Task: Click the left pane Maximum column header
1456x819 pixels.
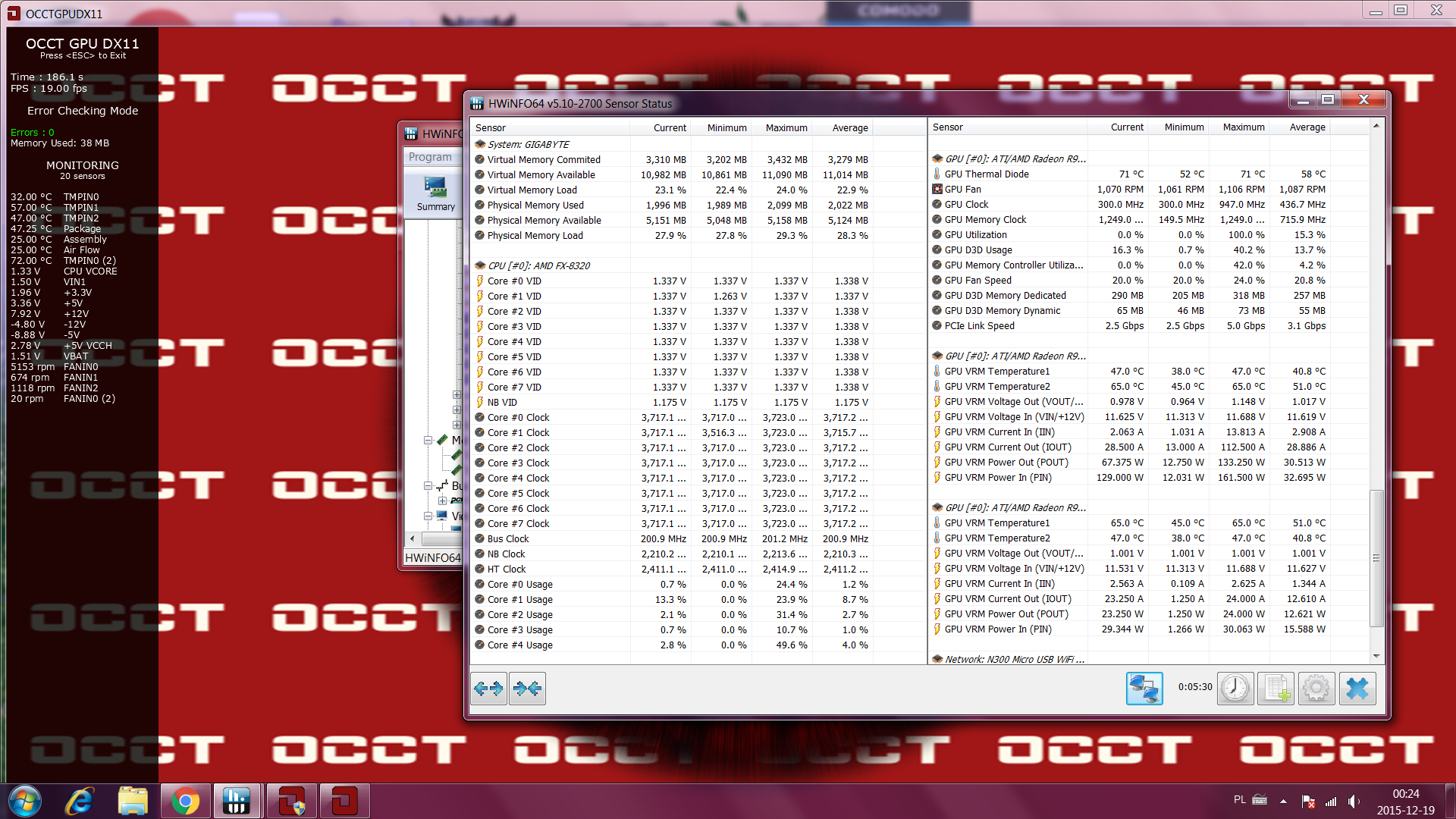Action: [x=781, y=128]
